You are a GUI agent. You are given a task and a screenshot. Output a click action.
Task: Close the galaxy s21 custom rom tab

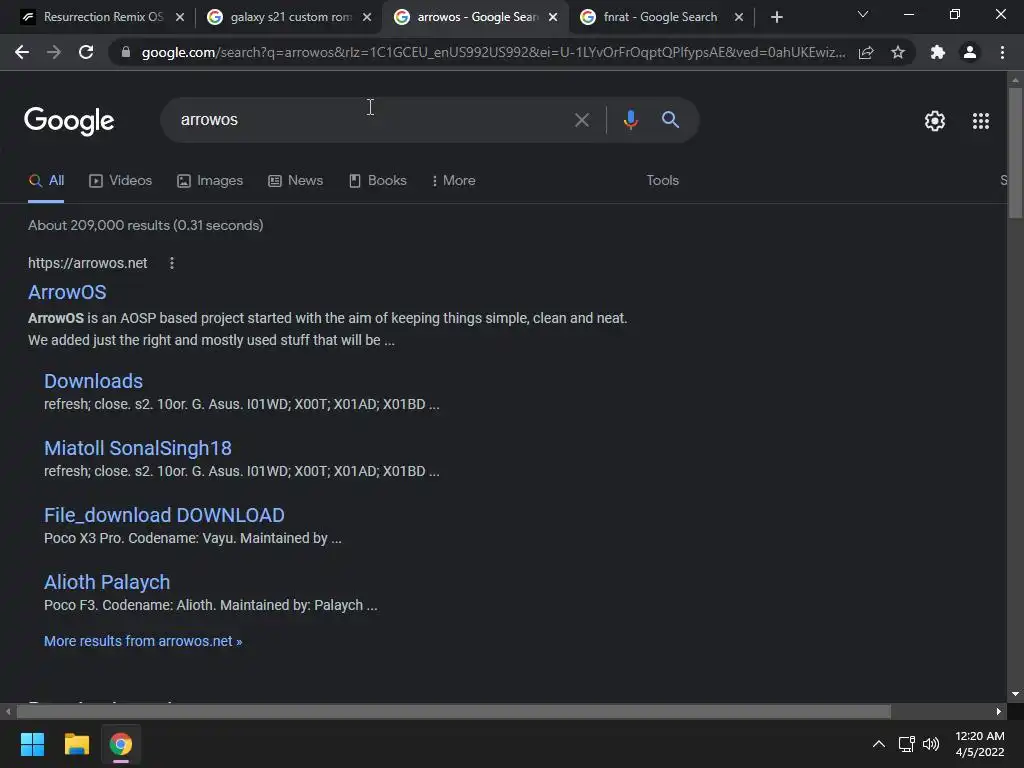tap(367, 17)
